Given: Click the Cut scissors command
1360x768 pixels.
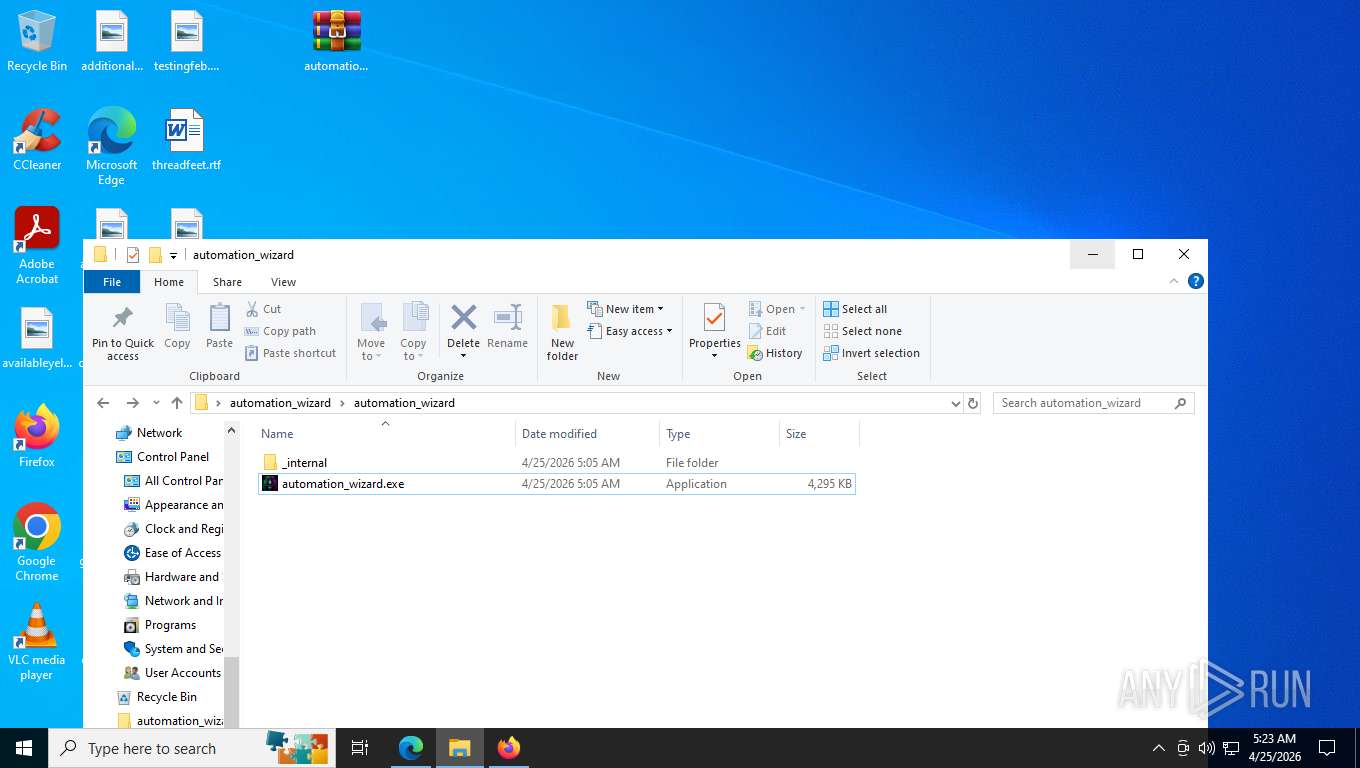Looking at the screenshot, I should 264,309.
